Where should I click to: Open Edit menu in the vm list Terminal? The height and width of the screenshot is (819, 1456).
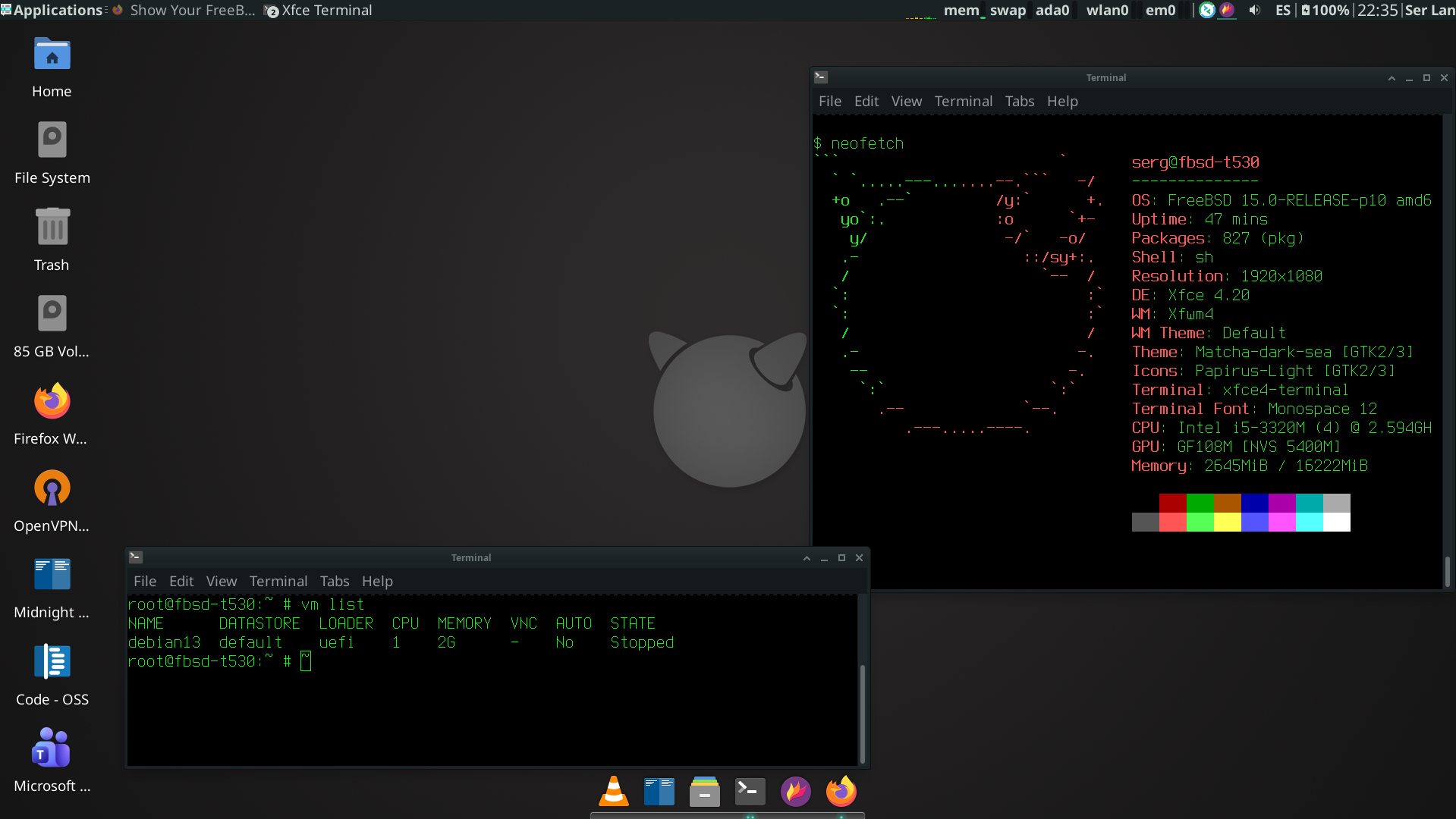tap(181, 581)
